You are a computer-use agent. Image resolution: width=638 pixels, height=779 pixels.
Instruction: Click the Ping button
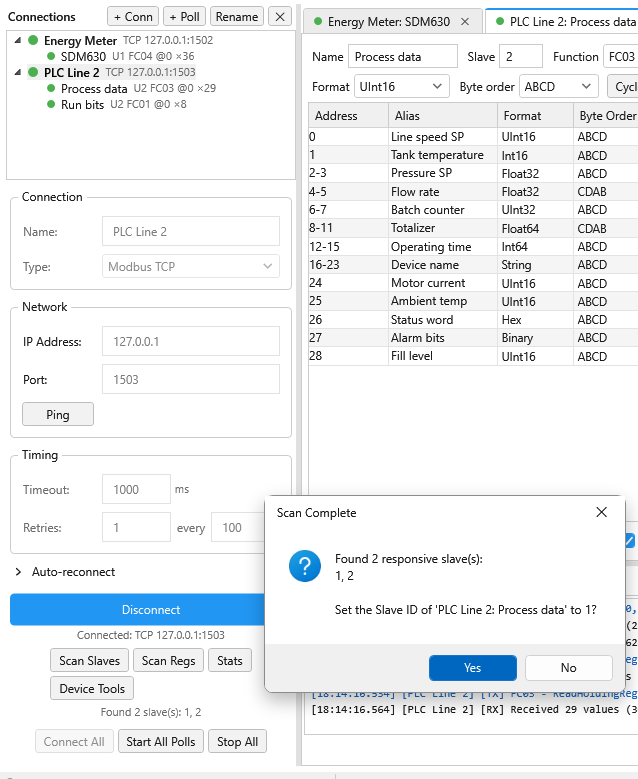pyautogui.click(x=58, y=414)
